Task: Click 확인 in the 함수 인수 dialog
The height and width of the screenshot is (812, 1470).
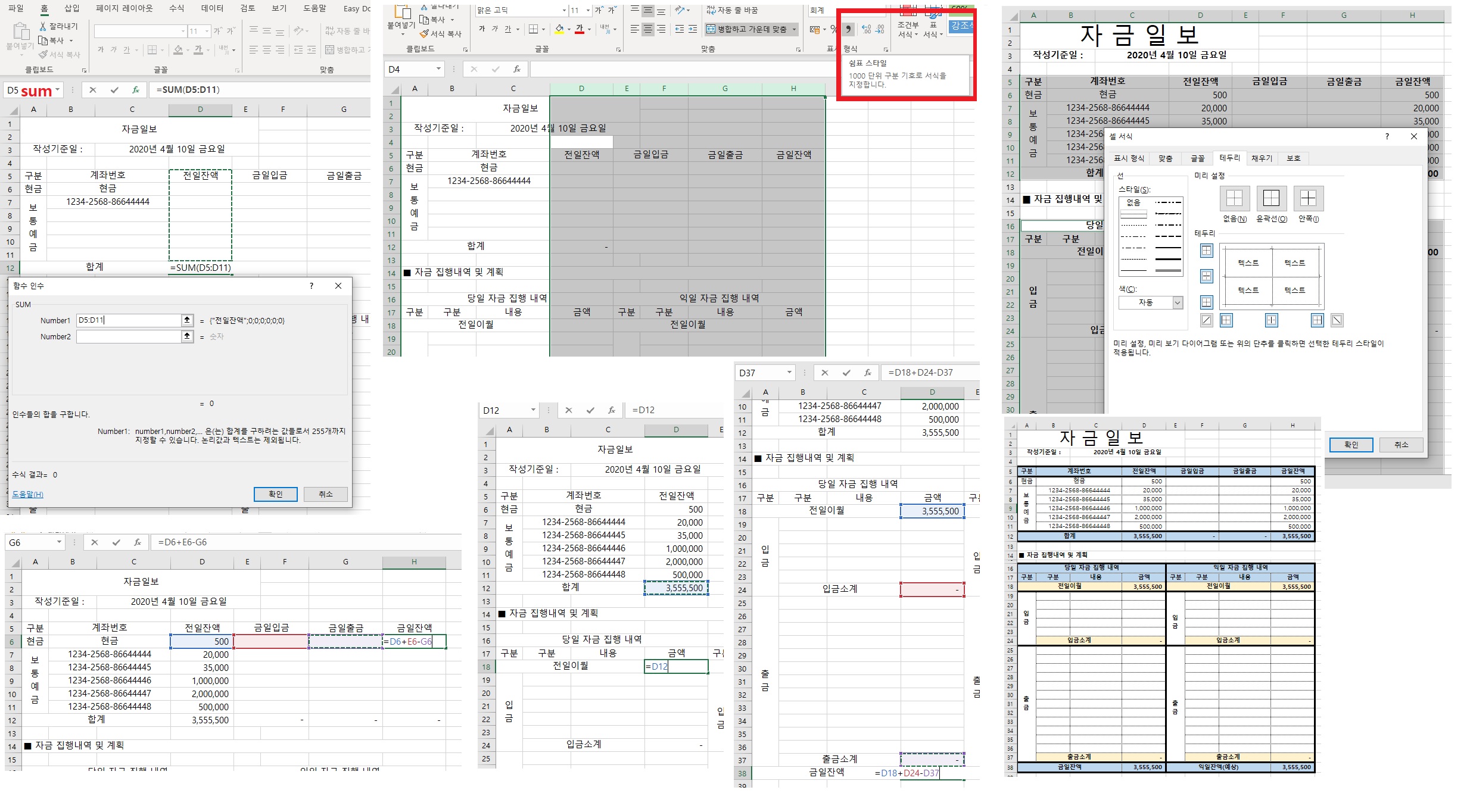Action: pyautogui.click(x=275, y=494)
